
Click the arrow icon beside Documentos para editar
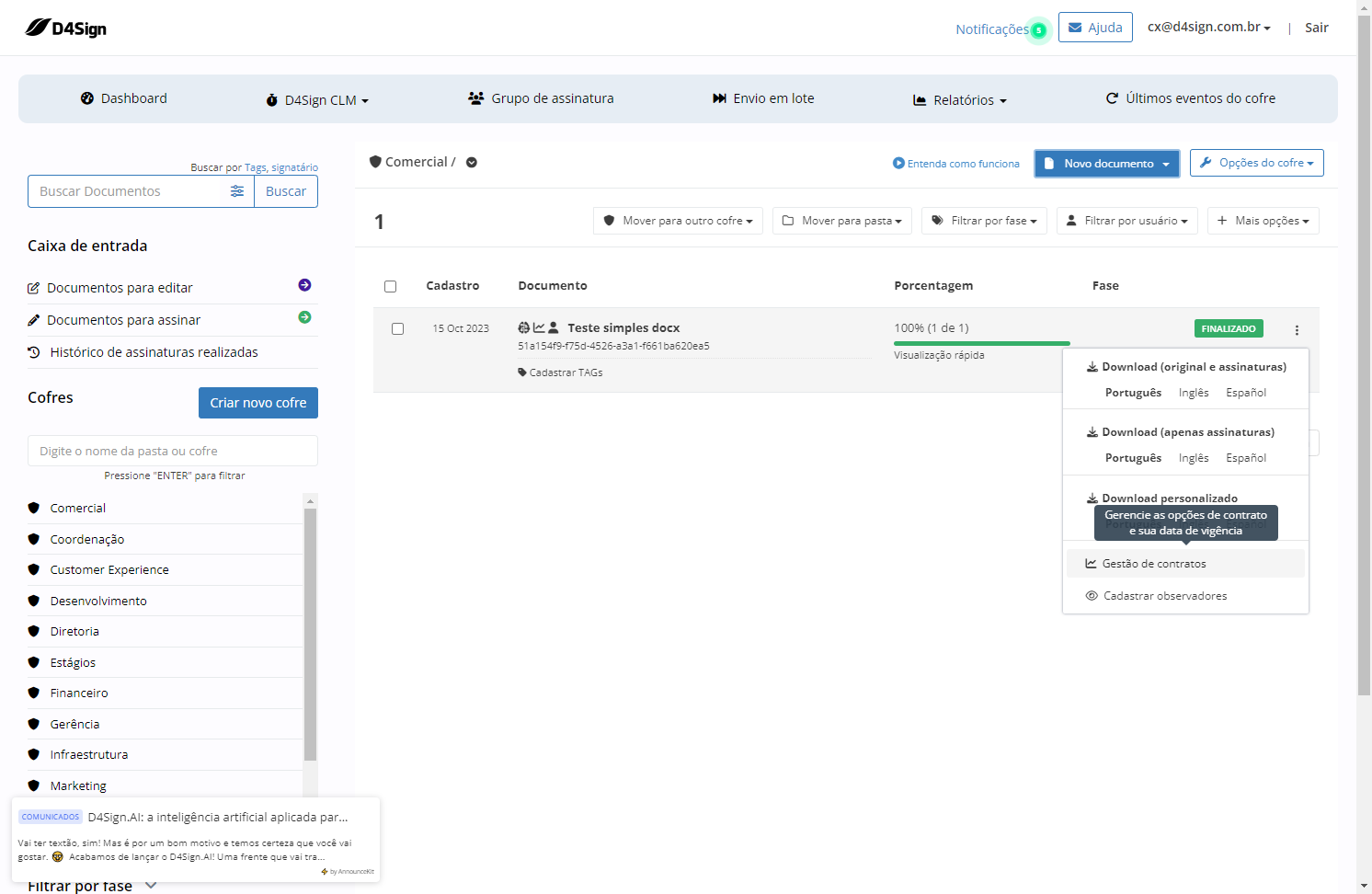(x=304, y=285)
